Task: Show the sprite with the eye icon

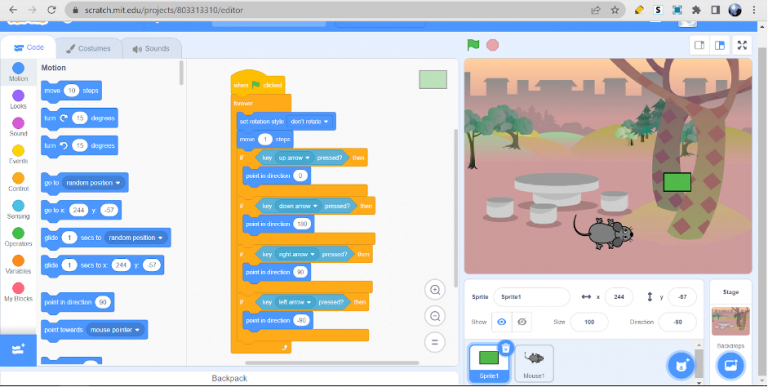Action: tap(502, 322)
